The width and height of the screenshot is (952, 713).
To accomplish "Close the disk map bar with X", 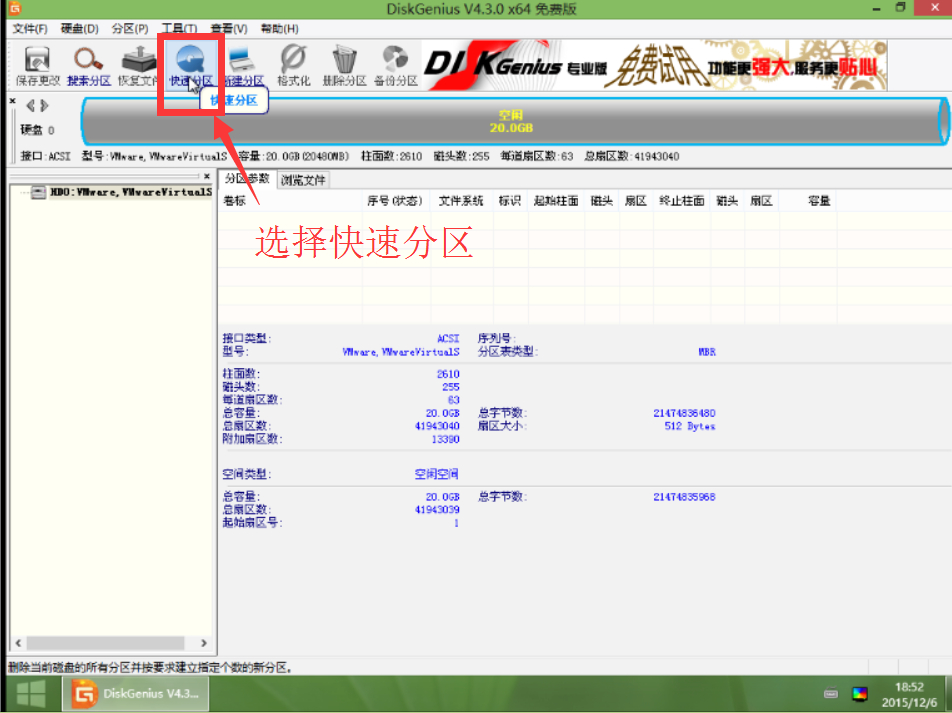I will tap(13, 101).
